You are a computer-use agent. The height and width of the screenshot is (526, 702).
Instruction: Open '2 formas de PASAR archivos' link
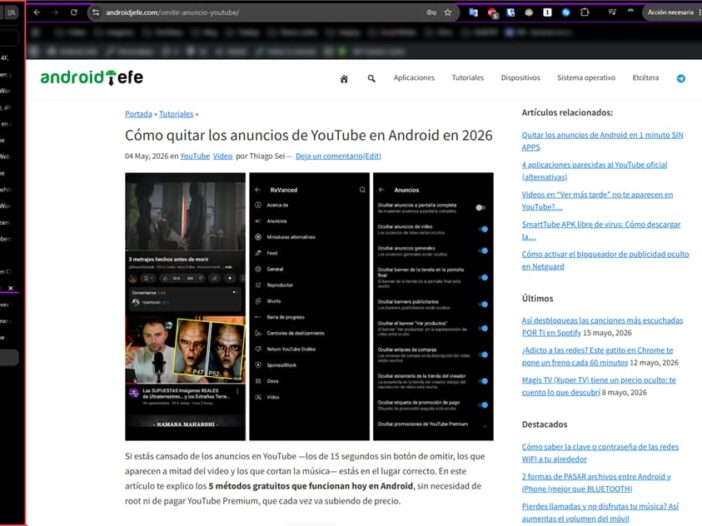pos(596,483)
